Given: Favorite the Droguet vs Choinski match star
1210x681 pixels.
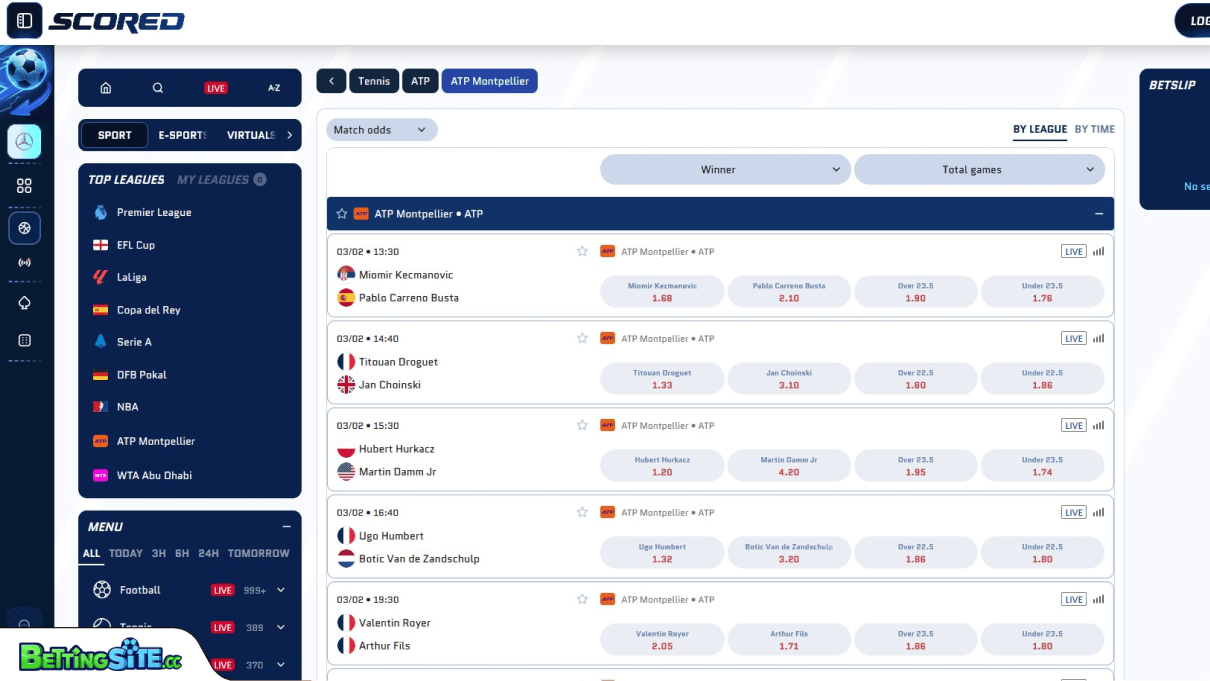Looking at the screenshot, I should 582,338.
